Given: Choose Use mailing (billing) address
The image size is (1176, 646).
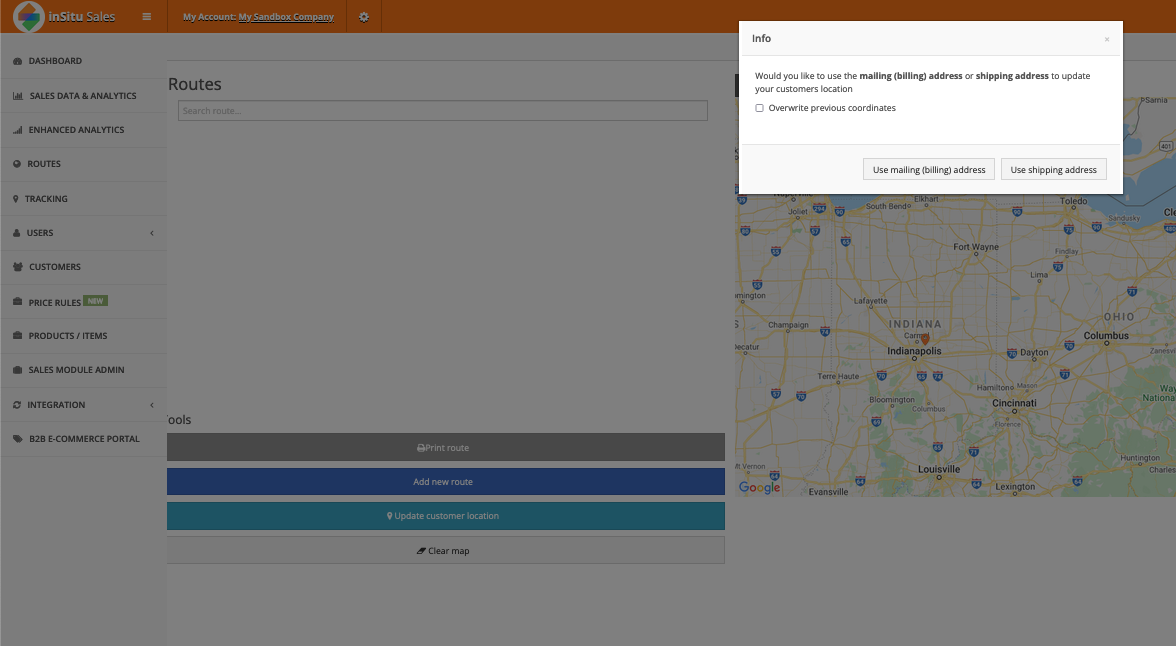Looking at the screenshot, I should [928, 170].
